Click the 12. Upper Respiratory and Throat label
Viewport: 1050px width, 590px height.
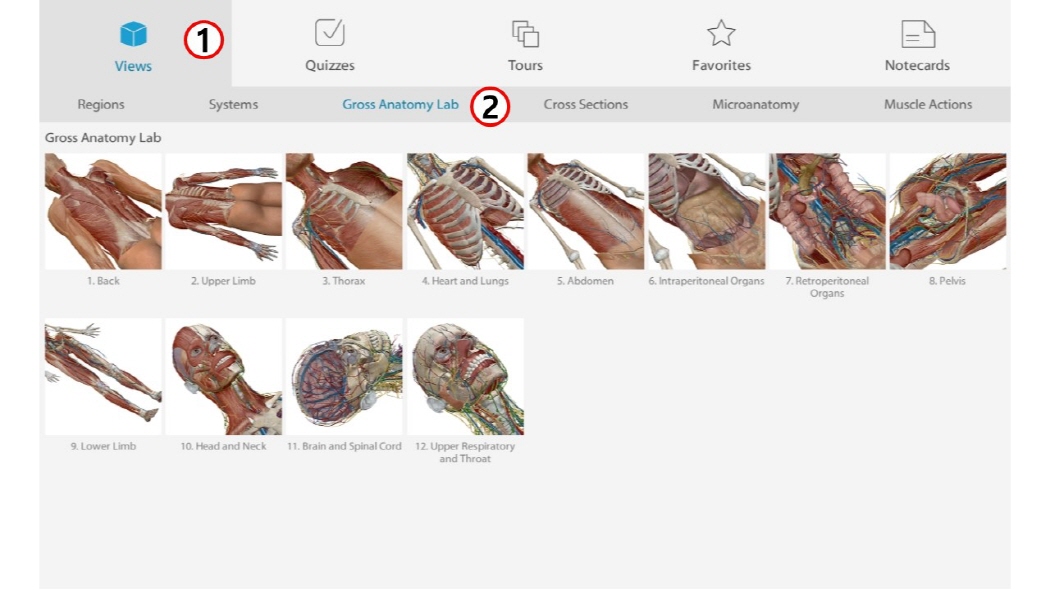point(465,452)
